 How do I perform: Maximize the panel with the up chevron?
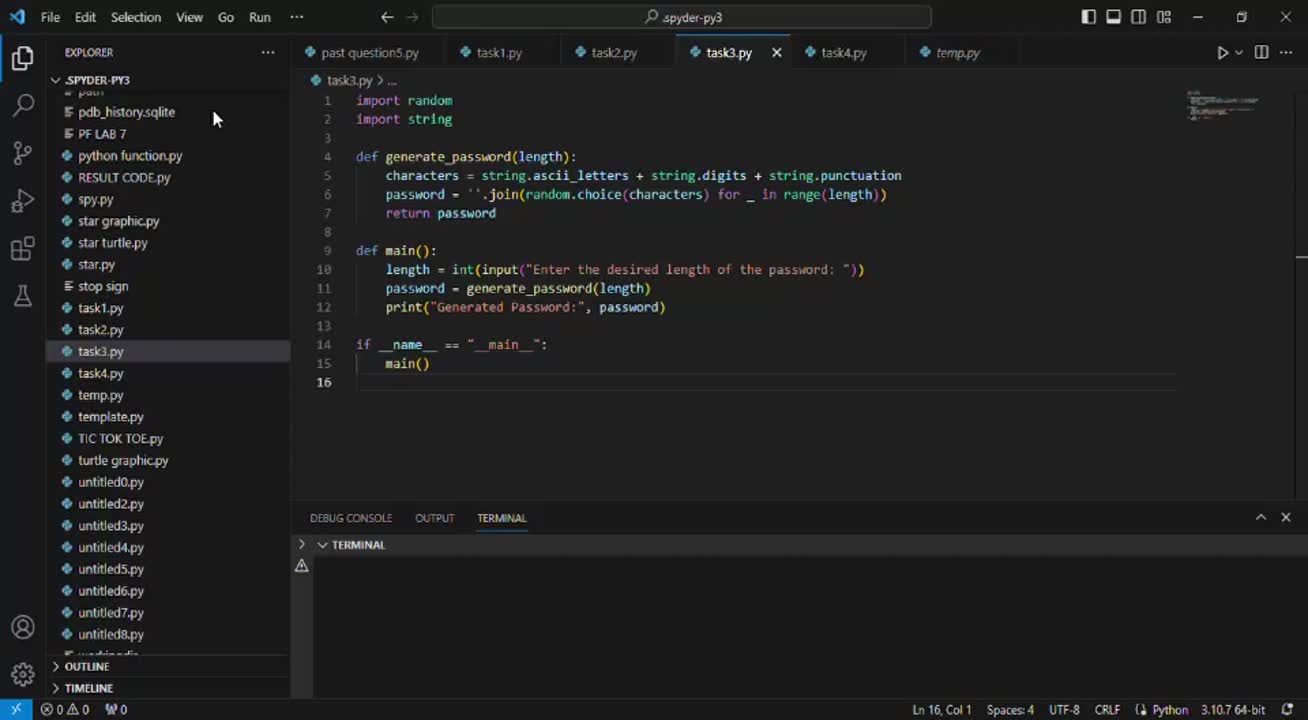pyautogui.click(x=1260, y=517)
